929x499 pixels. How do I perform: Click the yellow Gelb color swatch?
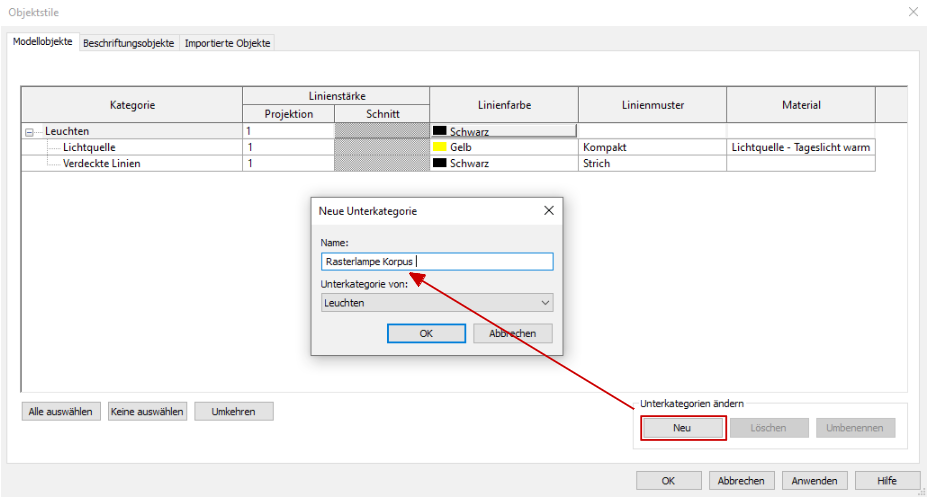[439, 147]
